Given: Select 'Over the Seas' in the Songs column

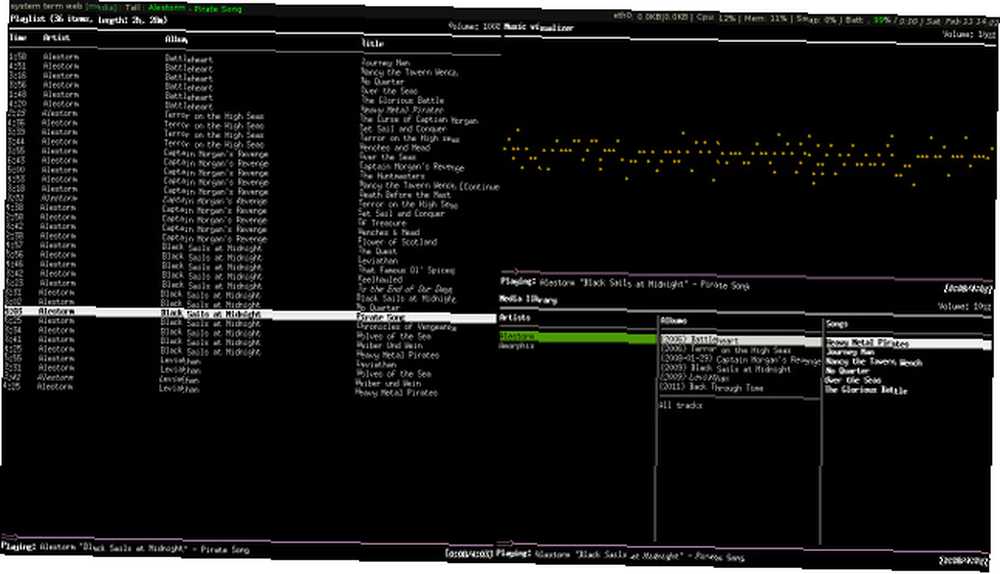Looking at the screenshot, I should pos(853,380).
